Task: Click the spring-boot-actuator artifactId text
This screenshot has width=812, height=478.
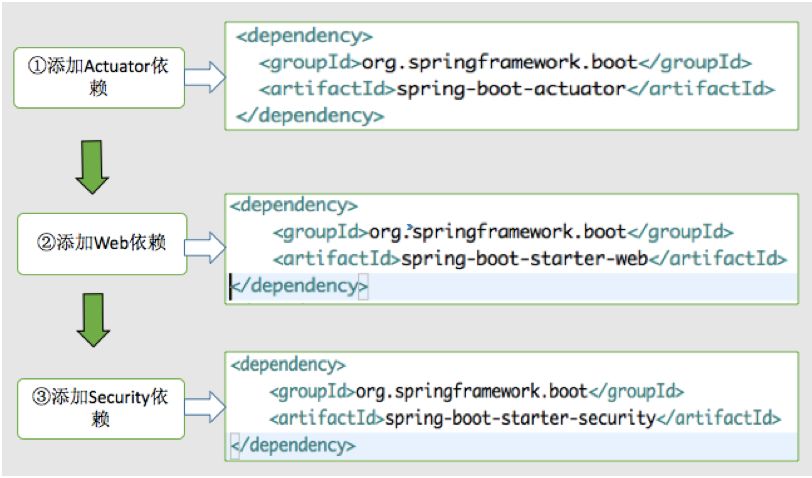Action: pos(511,89)
